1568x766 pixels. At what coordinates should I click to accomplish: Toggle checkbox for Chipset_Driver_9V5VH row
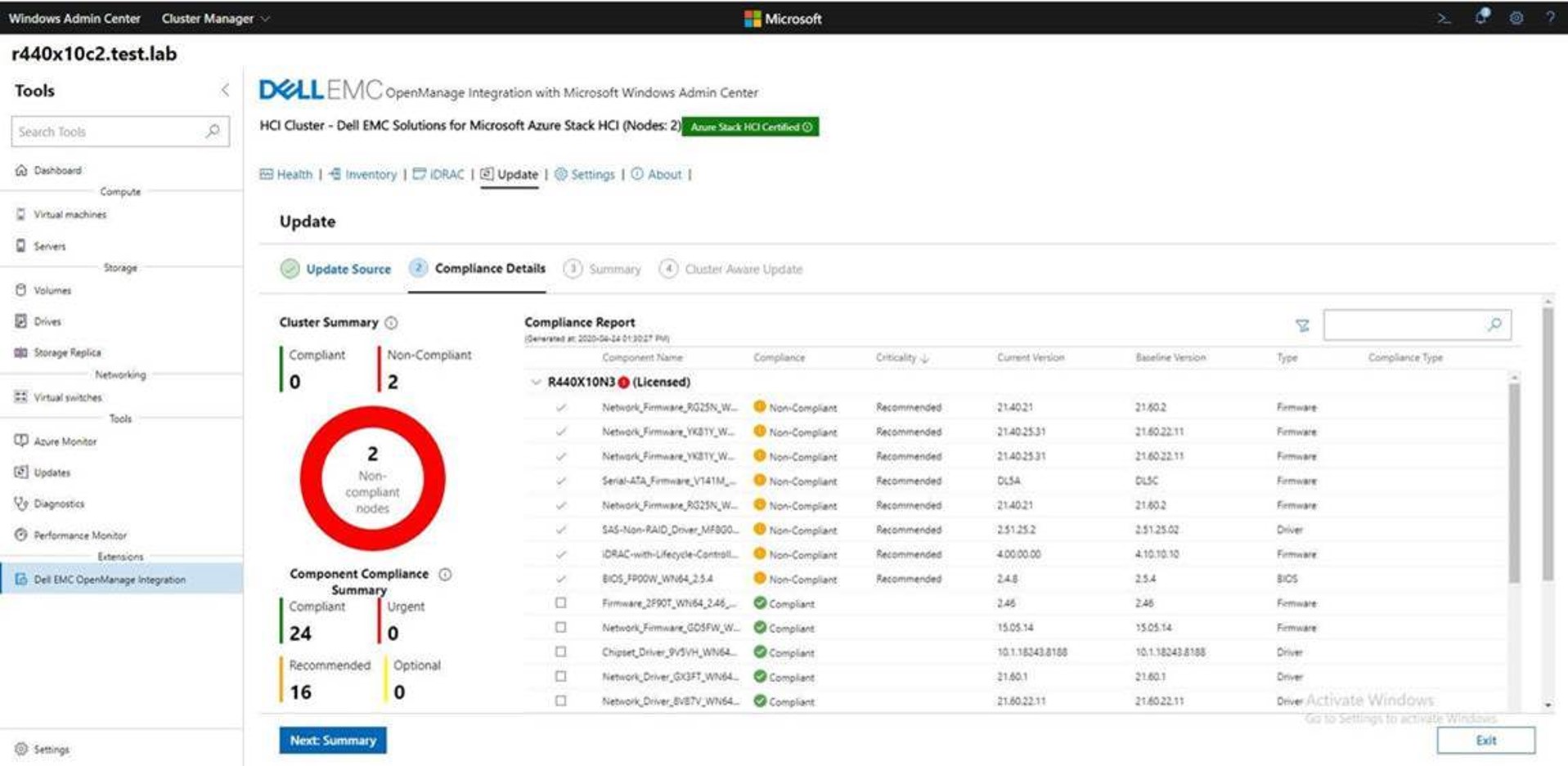(x=560, y=652)
